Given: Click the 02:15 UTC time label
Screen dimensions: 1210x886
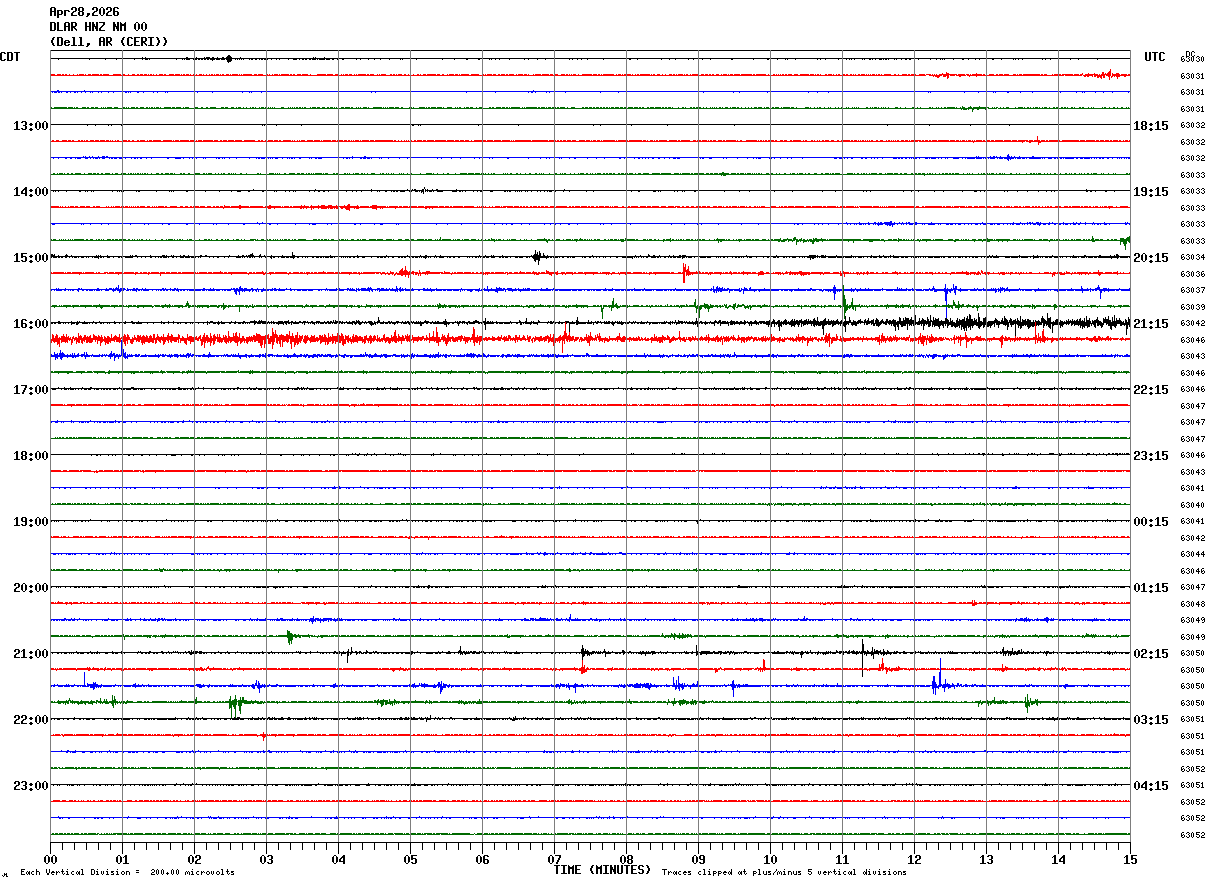Looking at the screenshot, I should tap(1151, 654).
